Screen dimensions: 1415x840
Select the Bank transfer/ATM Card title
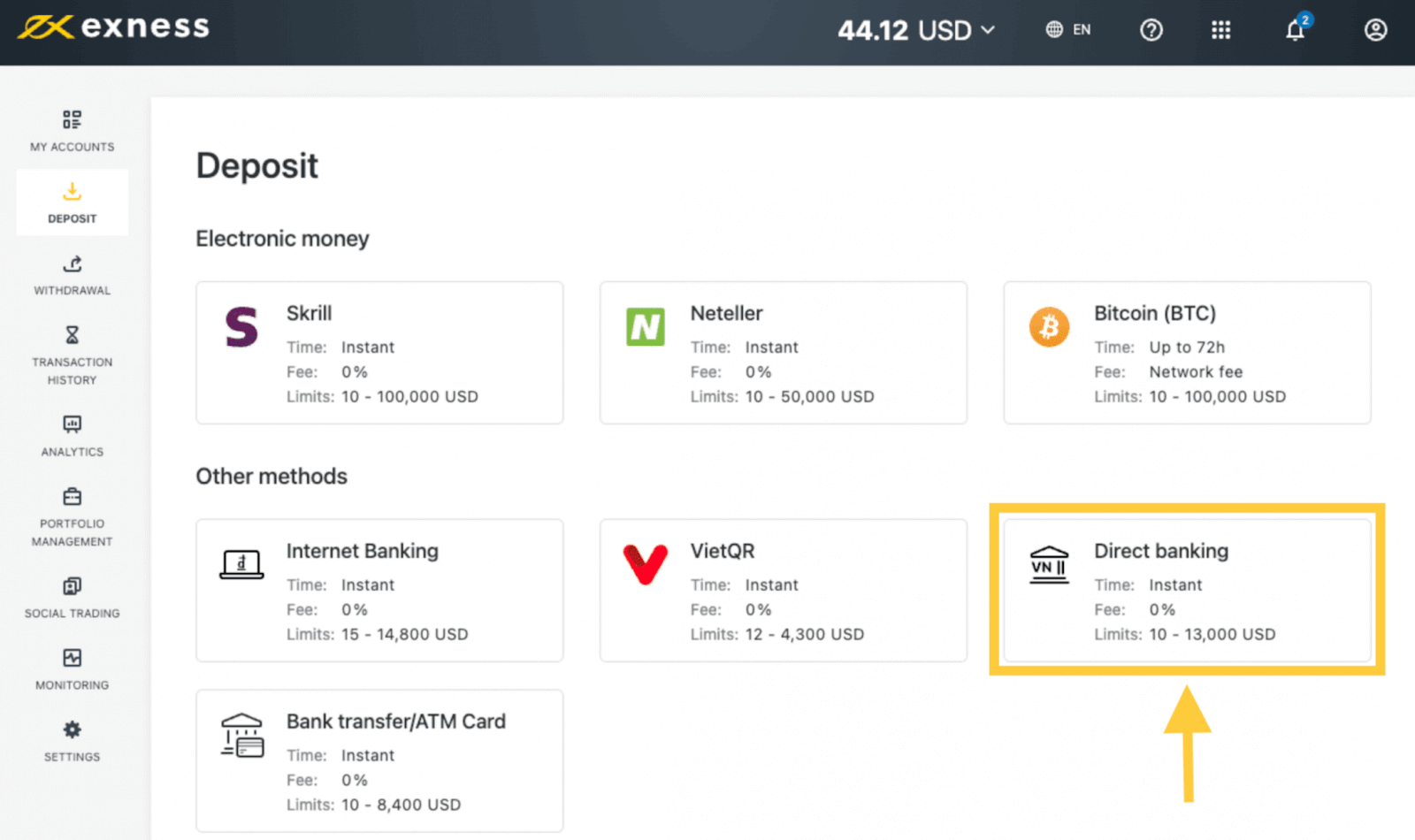point(396,722)
